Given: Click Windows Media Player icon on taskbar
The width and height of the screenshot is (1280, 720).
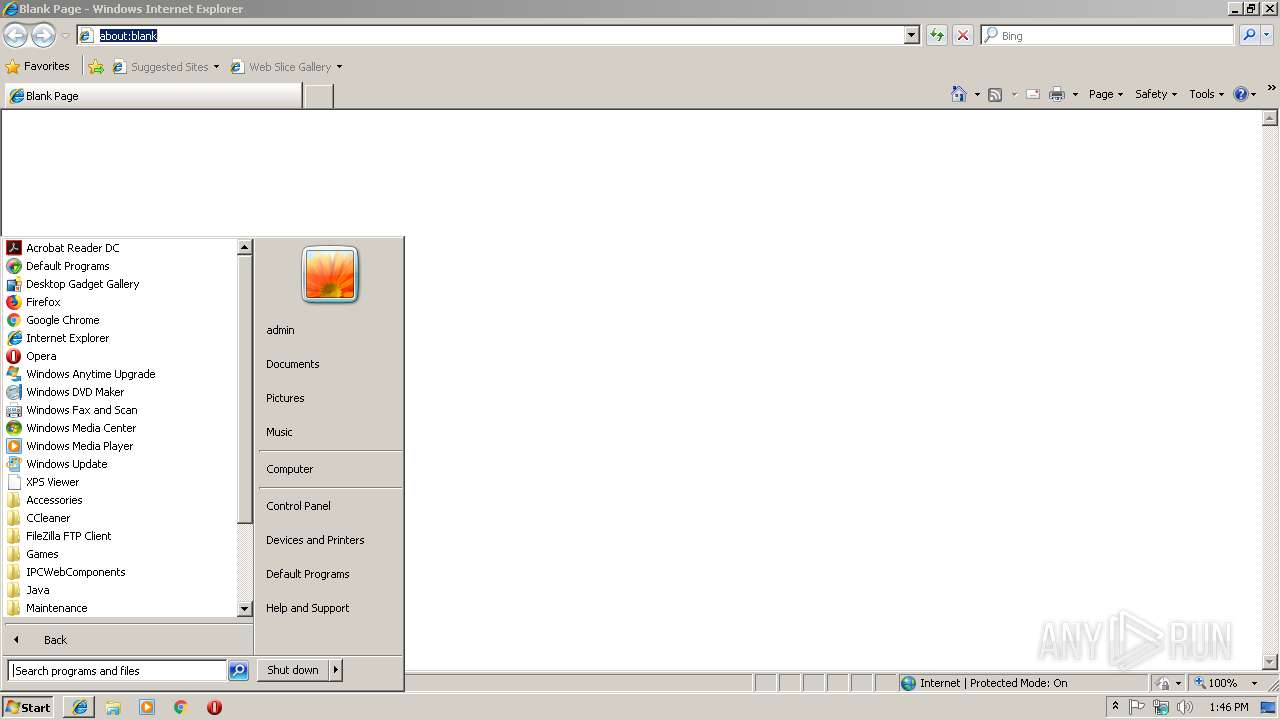Looking at the screenshot, I should click(x=147, y=707).
